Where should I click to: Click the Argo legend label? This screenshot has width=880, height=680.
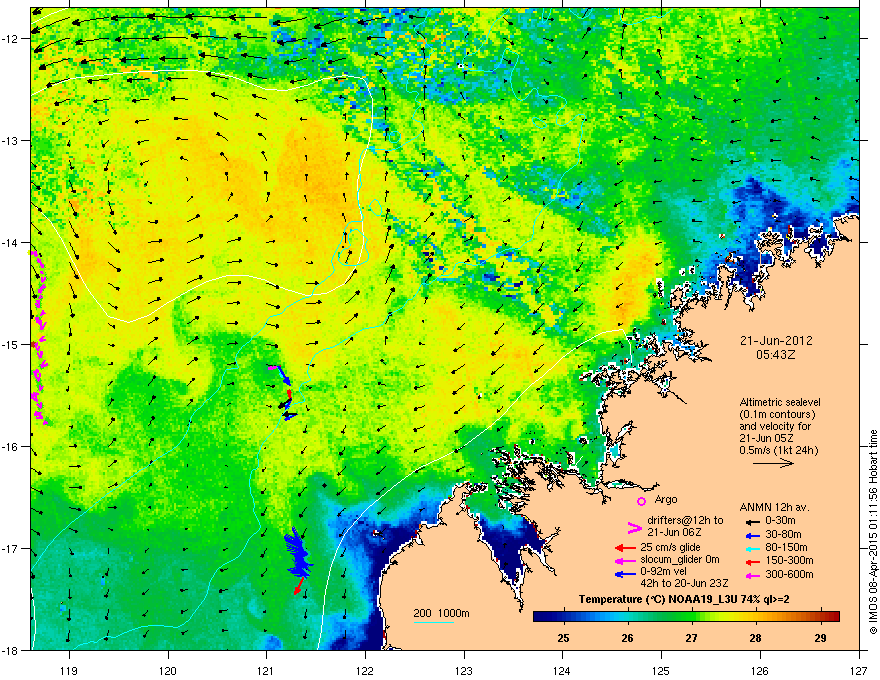666,500
